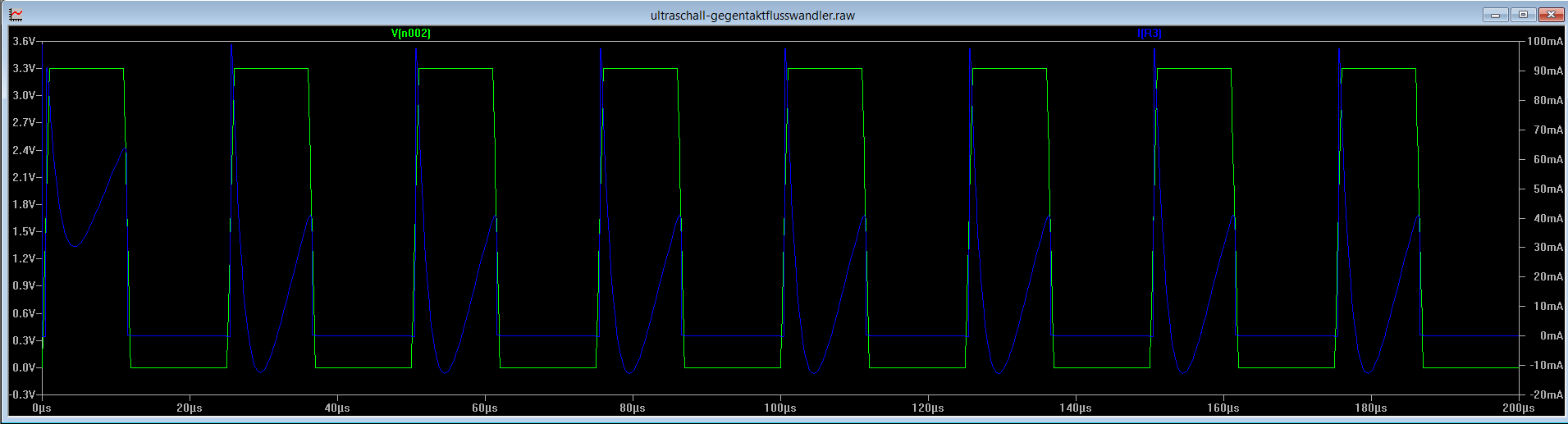
Task: Click the 2.4V left axis label
Action: [x=24, y=150]
